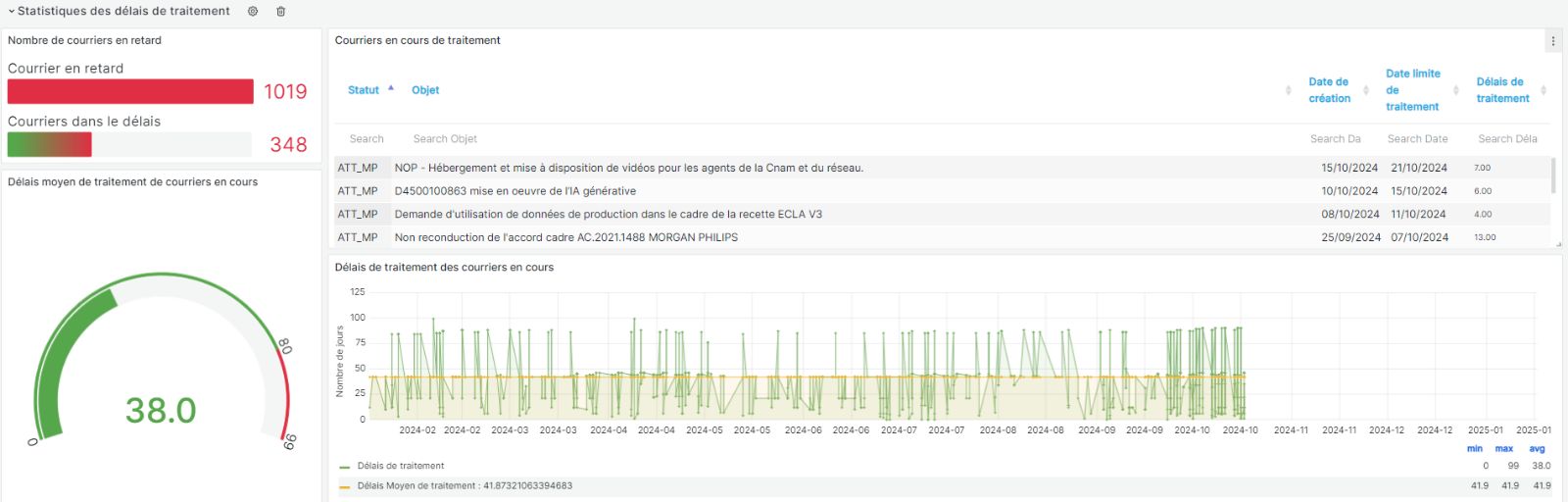Screen dimensions: 1568x502
Task: Click sort icon next to Date de création
Action: click(x=1366, y=90)
